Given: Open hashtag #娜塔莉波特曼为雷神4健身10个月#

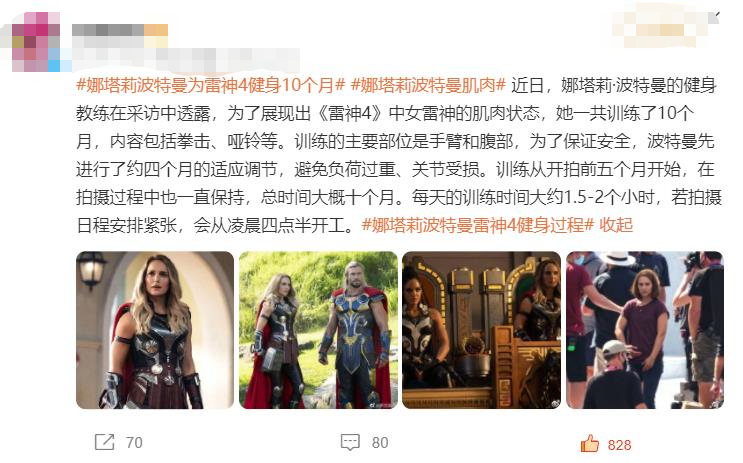Looking at the screenshot, I should pos(210,85).
